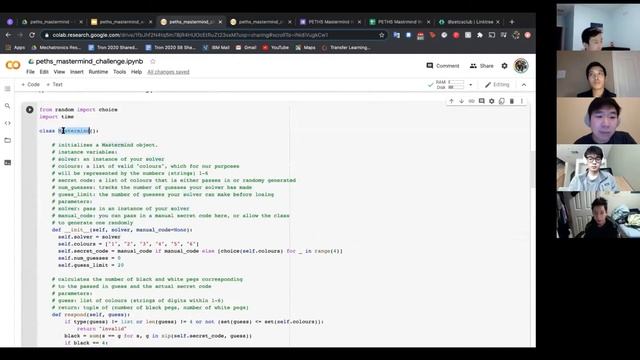This screenshot has width=640, height=360.
Task: Select video tile of participant wearing glasses
Action: click(598, 168)
